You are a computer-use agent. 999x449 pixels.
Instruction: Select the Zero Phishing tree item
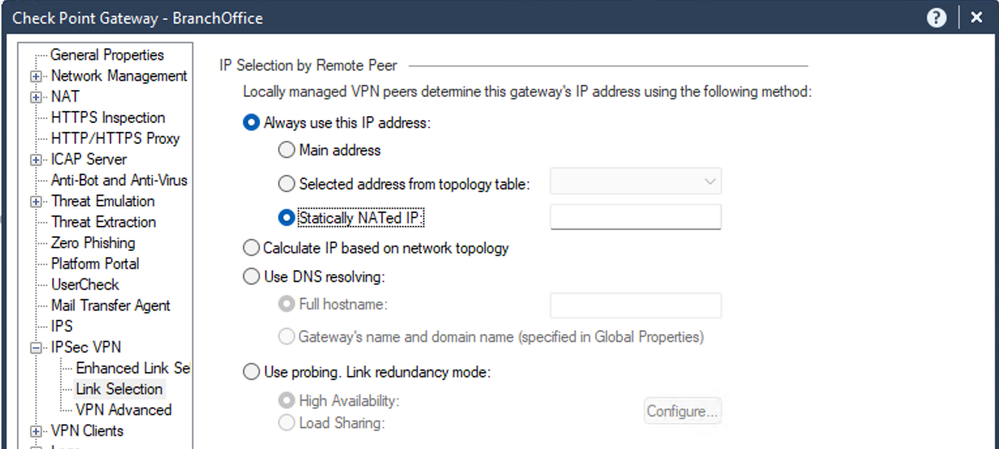93,243
